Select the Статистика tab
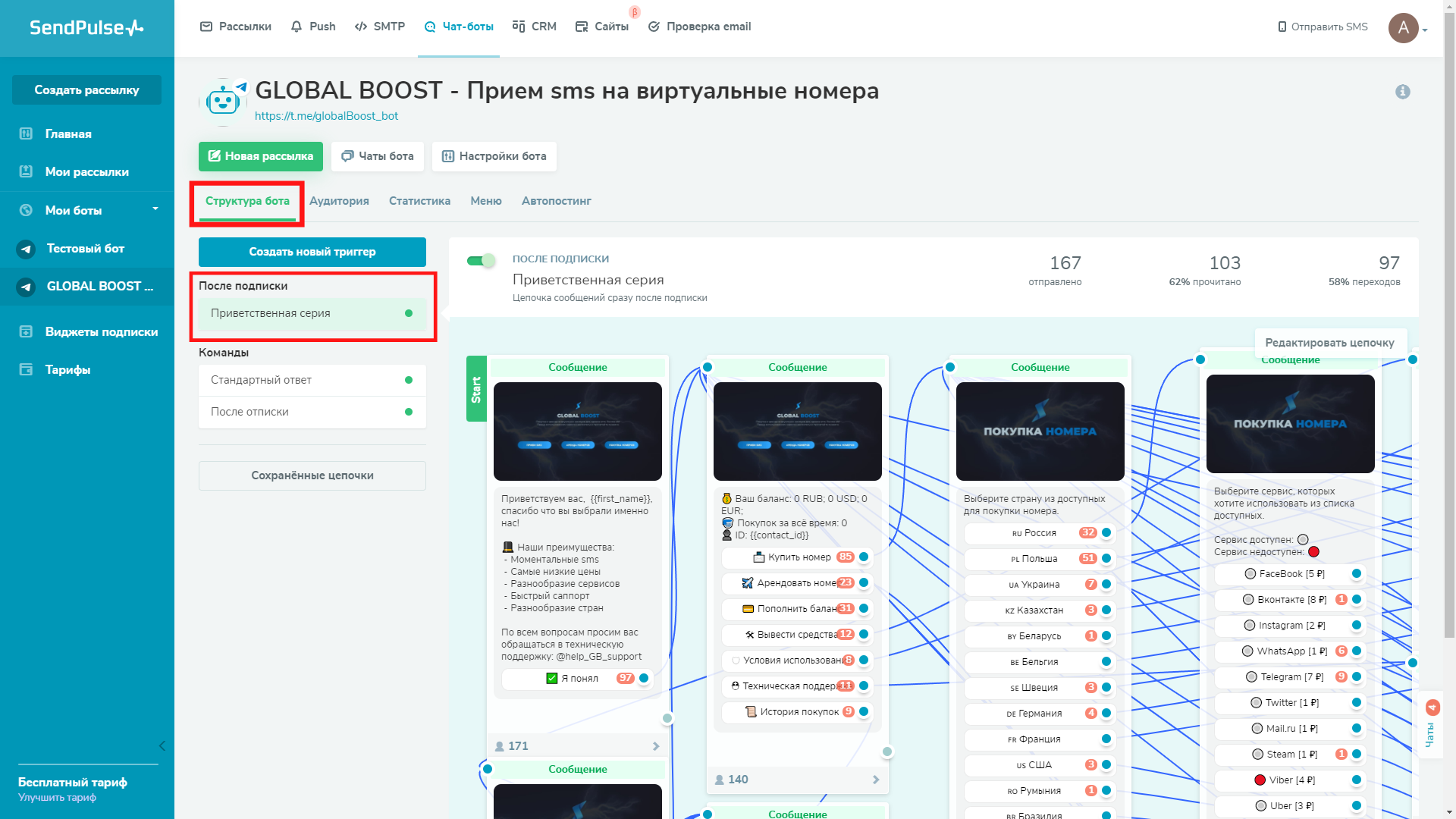1456x819 pixels. (419, 201)
